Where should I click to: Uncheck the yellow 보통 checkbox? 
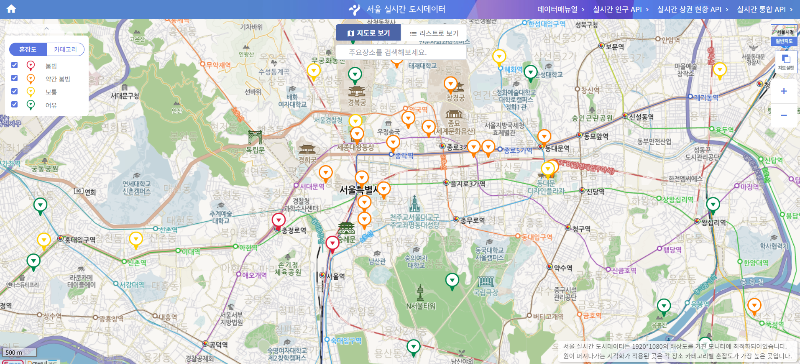(x=14, y=91)
